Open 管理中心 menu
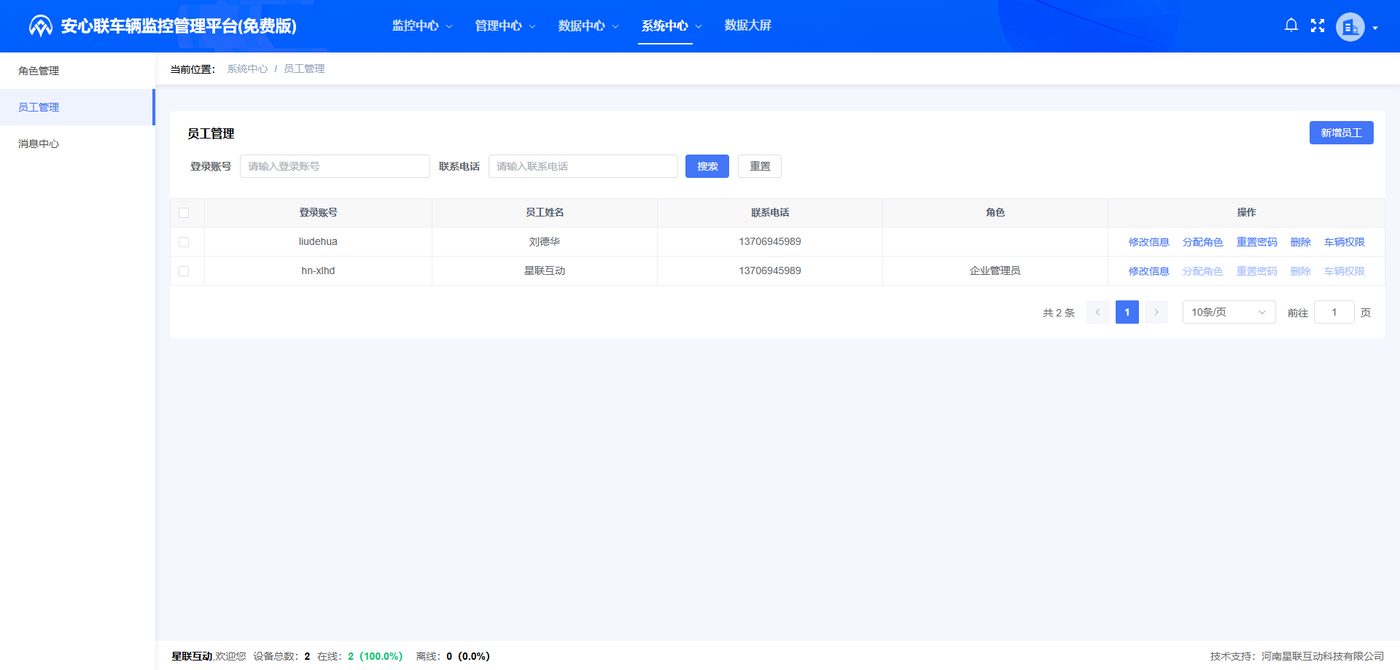The width and height of the screenshot is (1400, 670). [x=505, y=26]
